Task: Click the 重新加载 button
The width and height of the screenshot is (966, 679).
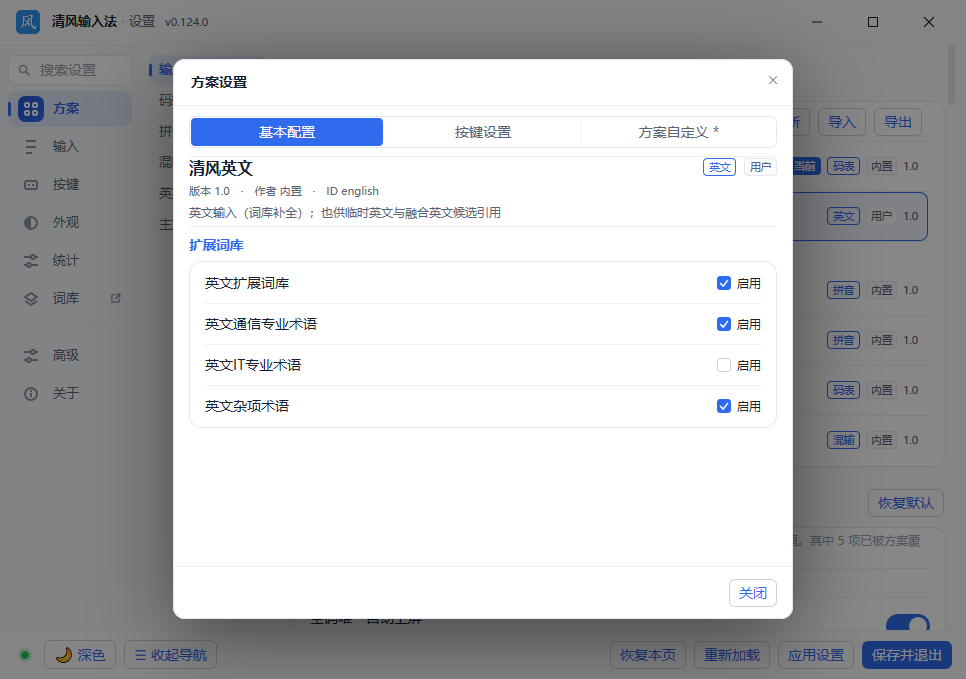Action: 732,655
